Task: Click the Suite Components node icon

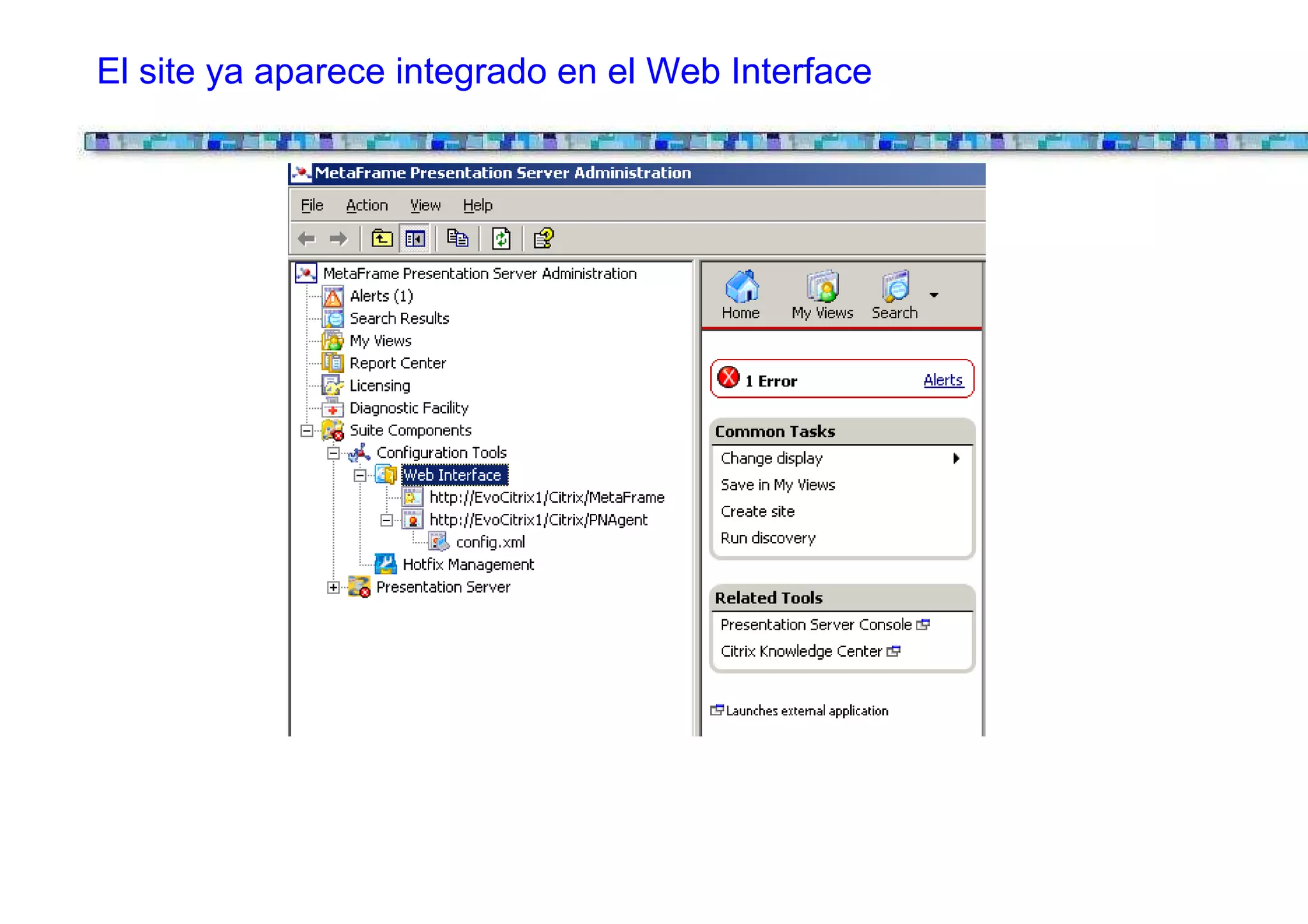Action: coord(333,430)
